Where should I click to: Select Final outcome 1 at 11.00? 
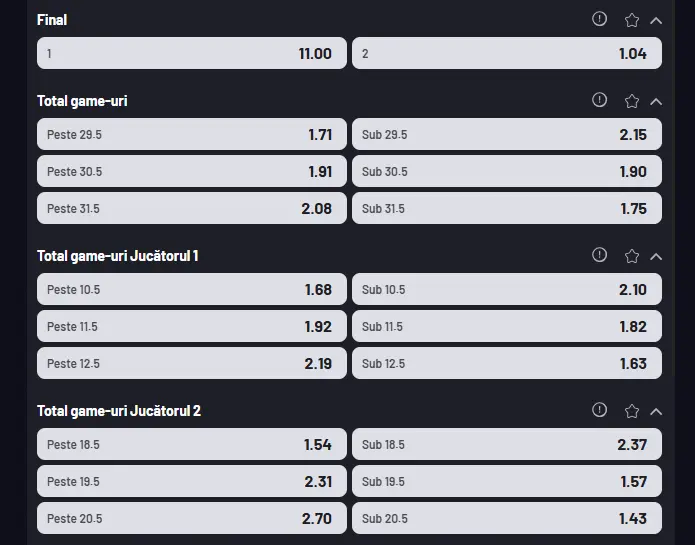coord(191,53)
